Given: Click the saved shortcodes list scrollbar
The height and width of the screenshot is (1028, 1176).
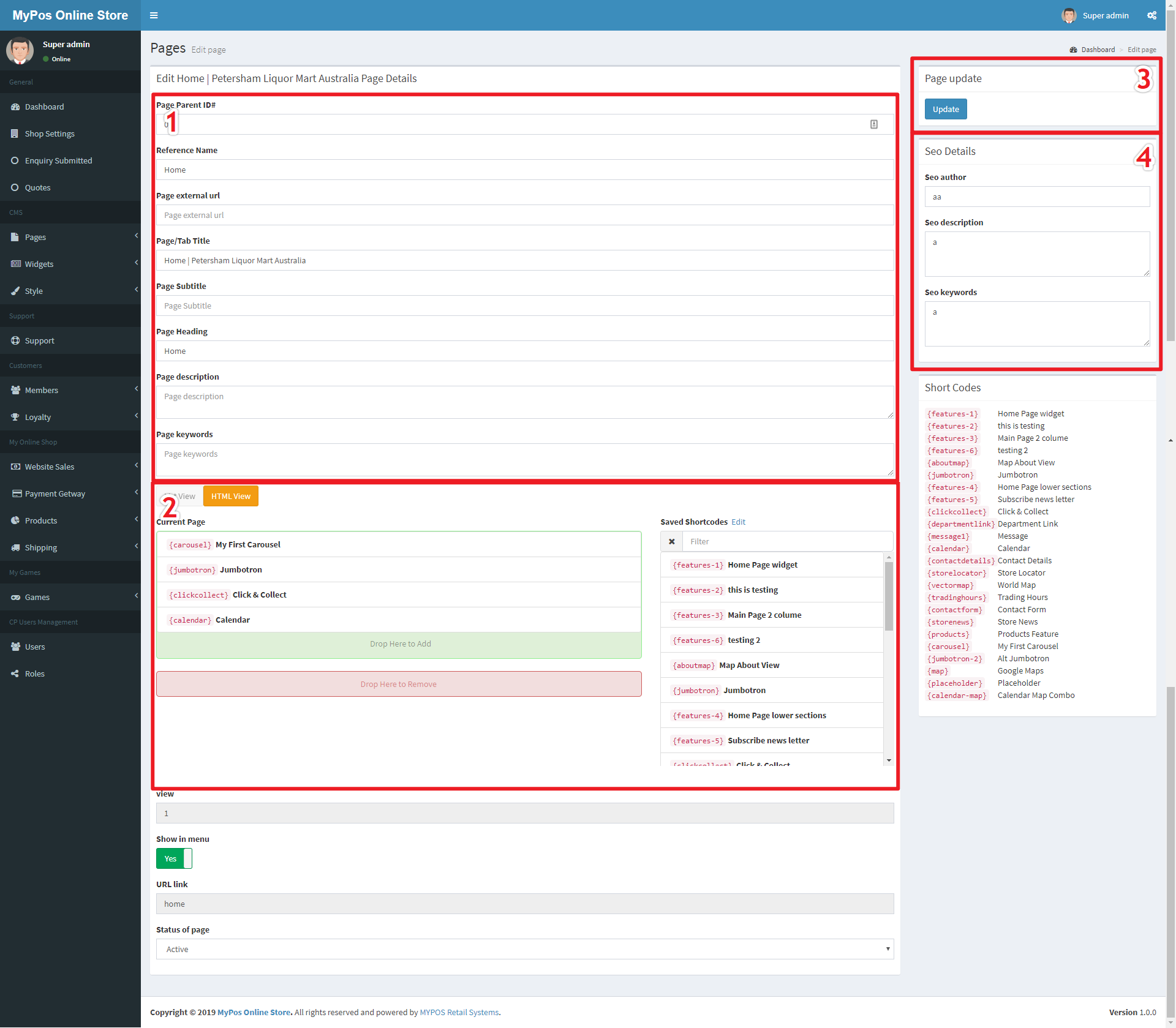Looking at the screenshot, I should coord(888,597).
